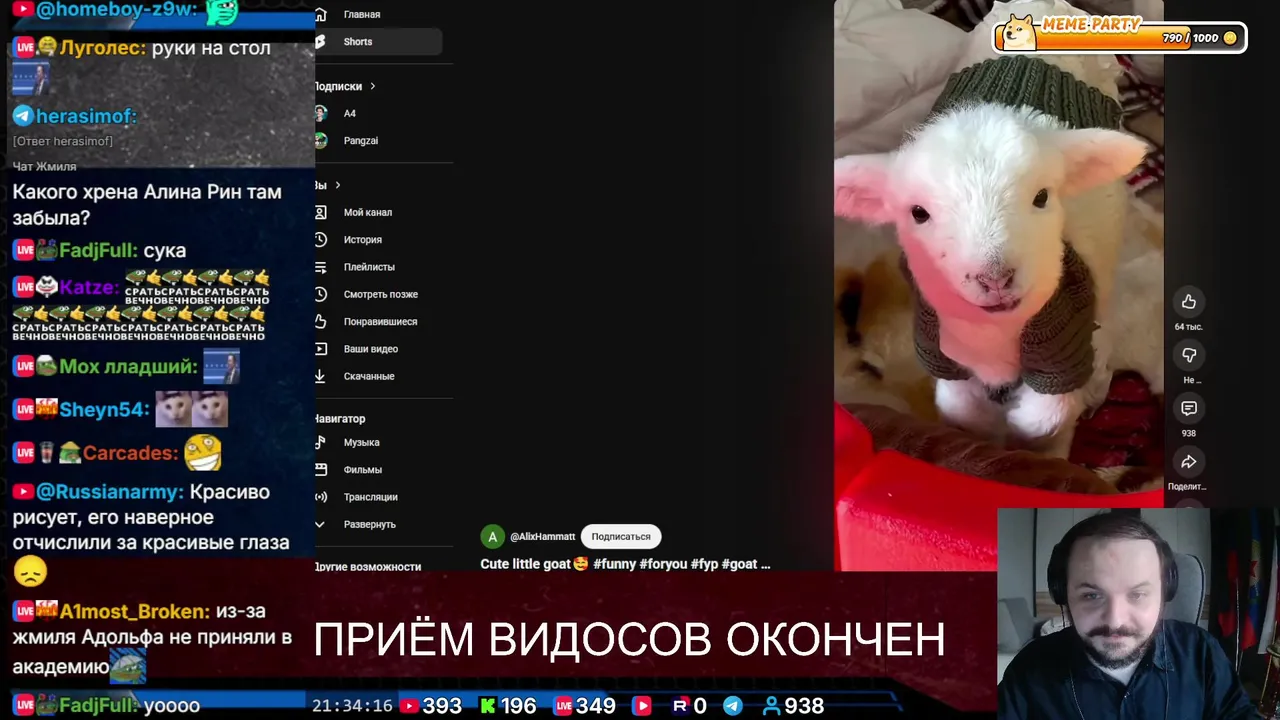Click the Музыка note icon
The width and height of the screenshot is (1280, 720).
[320, 442]
